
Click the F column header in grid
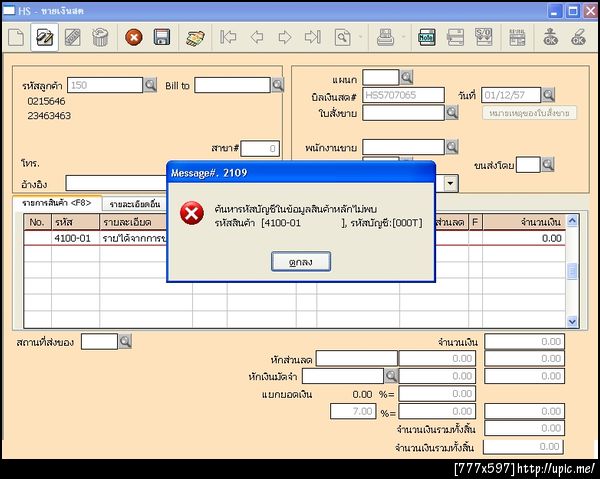(475, 222)
